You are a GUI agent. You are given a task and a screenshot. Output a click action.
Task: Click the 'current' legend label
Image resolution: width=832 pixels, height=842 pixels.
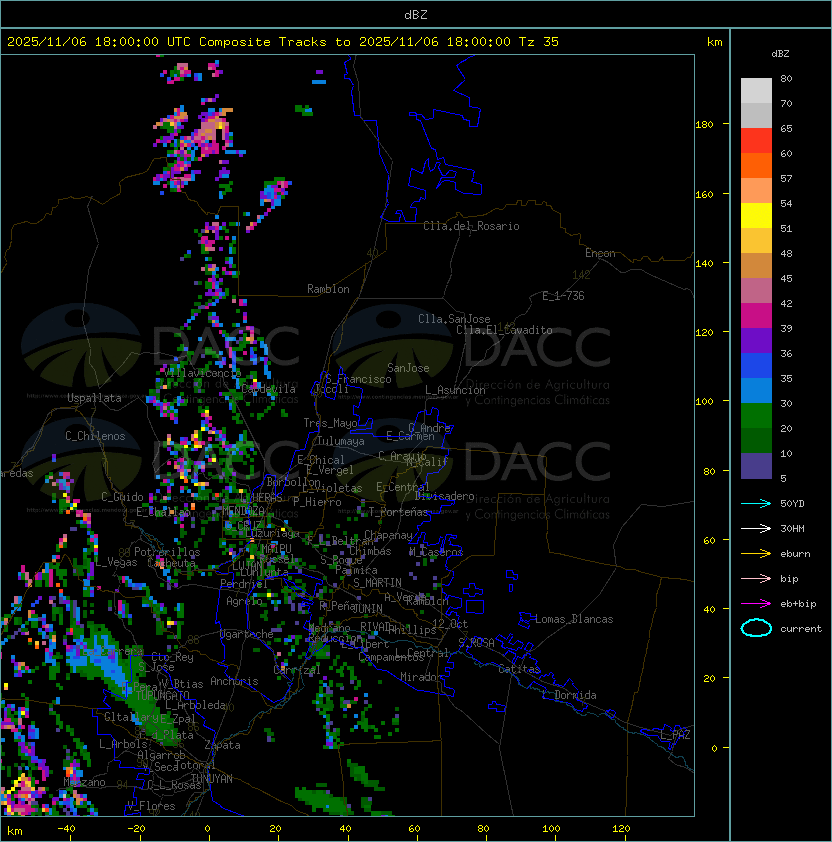(x=801, y=629)
